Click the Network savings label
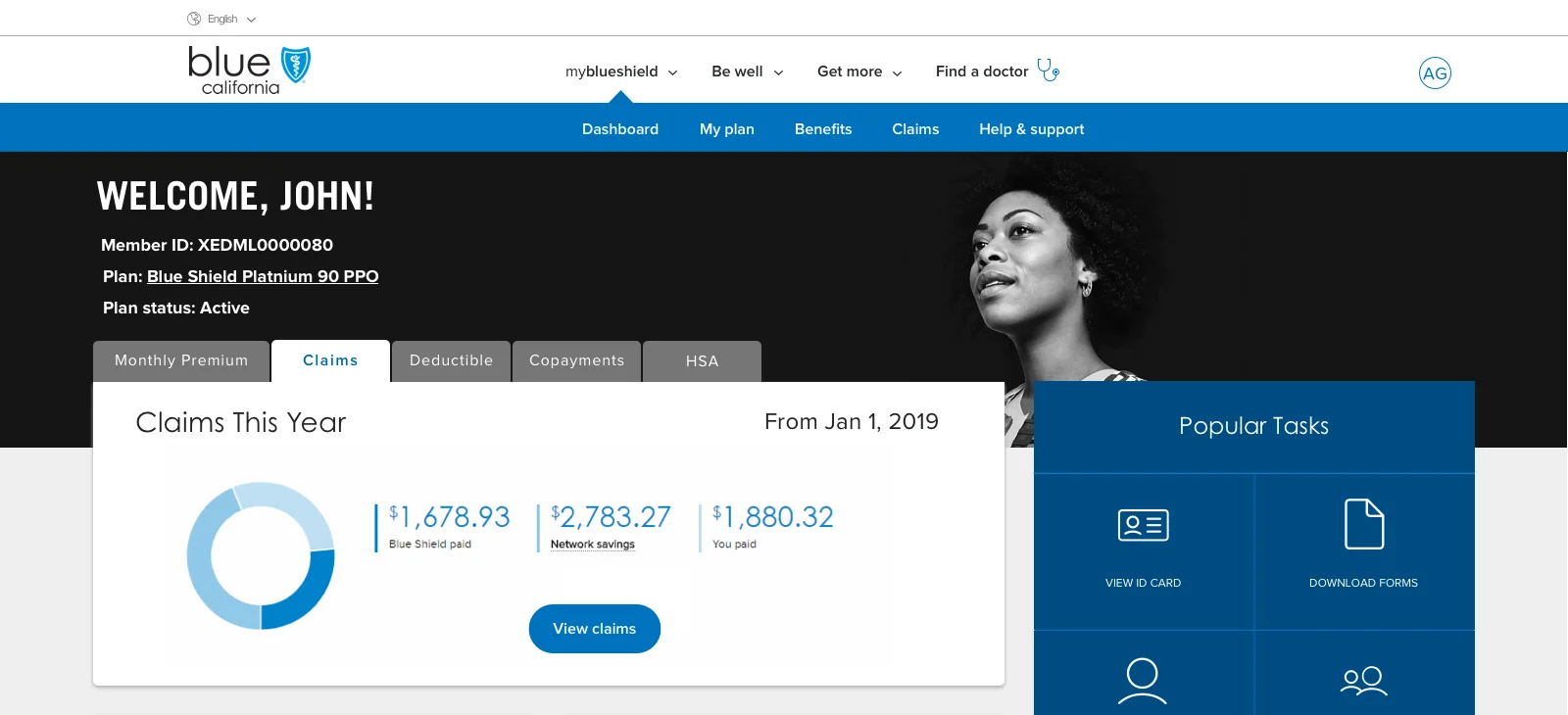The width and height of the screenshot is (1568, 715). (593, 545)
